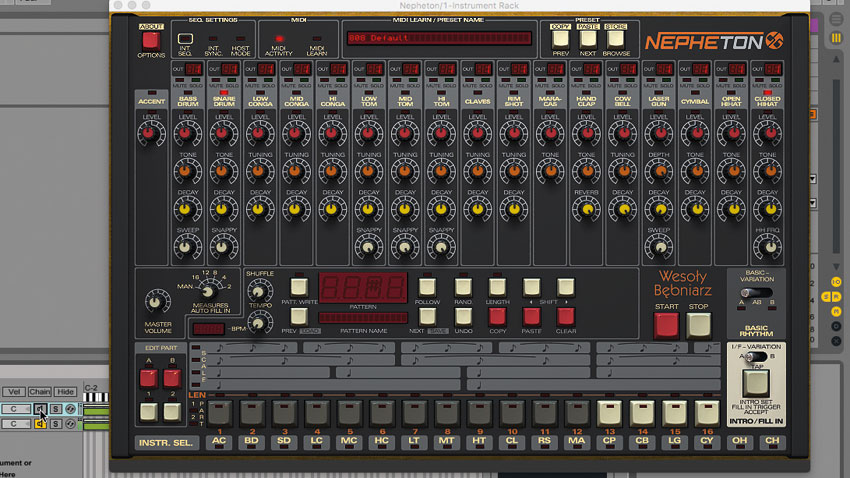Enable HOST MODE in Seq. Settings
The height and width of the screenshot is (478, 850).
(240, 39)
